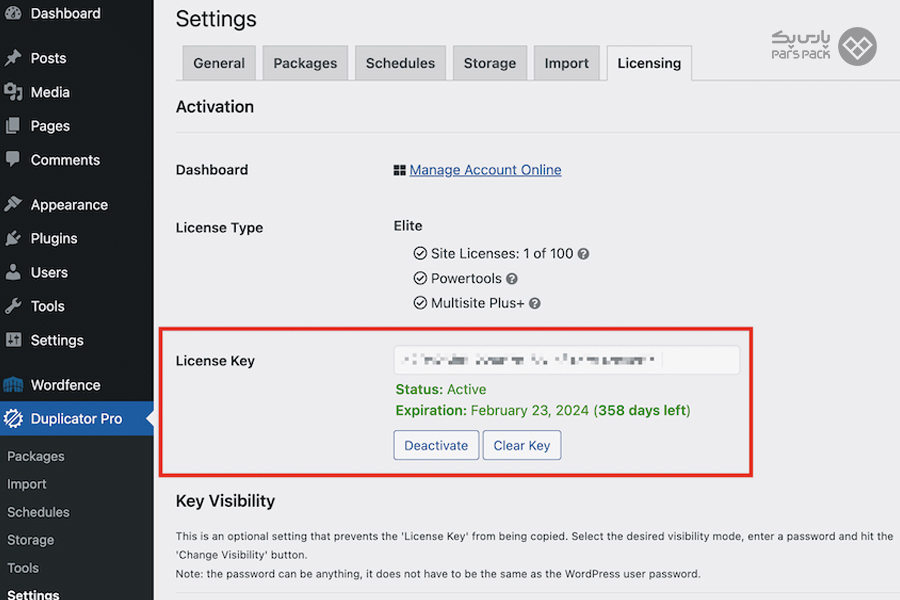
Task: Click the Users person icon
Action: [13, 272]
